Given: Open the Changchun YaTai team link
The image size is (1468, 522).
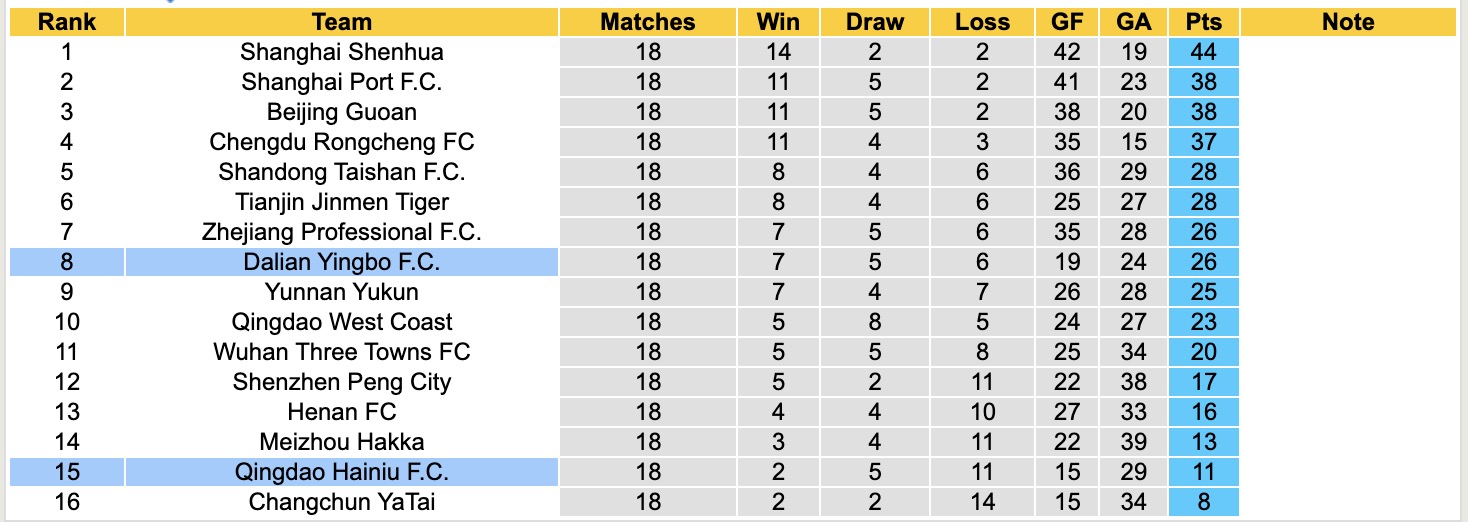Looking at the screenshot, I should coord(342,502).
